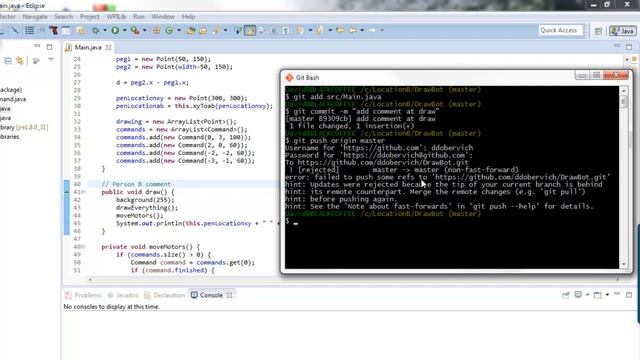
Task: Click the Next Annotation toolbar icon
Action: point(300,30)
